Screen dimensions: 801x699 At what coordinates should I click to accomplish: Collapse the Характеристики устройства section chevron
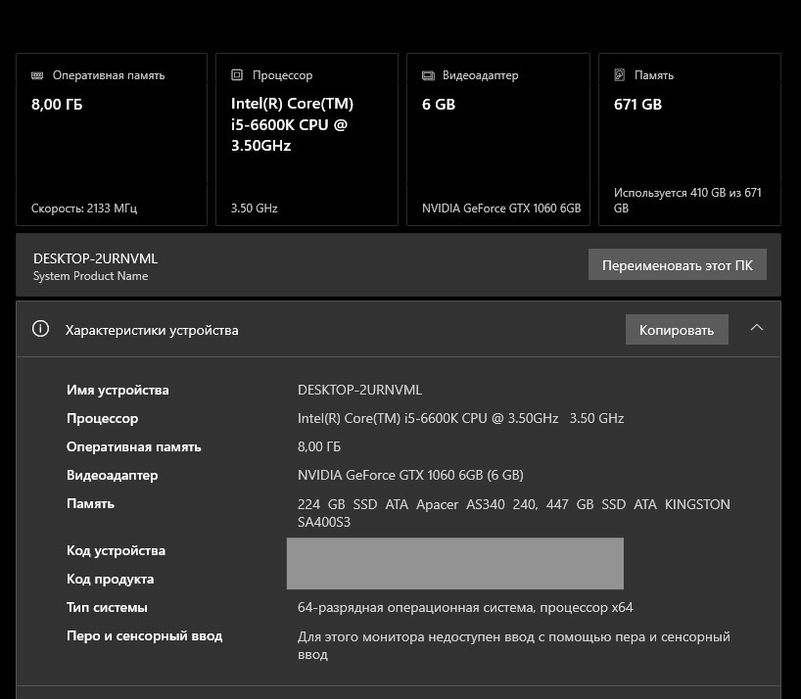click(x=757, y=328)
